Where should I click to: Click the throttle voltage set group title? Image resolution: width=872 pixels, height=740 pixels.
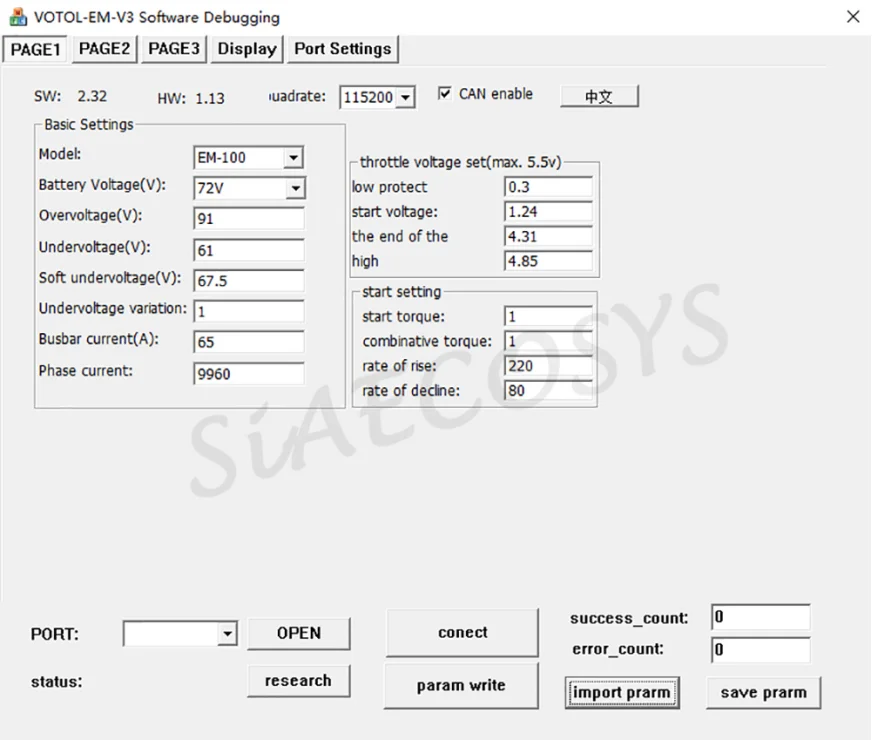(460, 162)
